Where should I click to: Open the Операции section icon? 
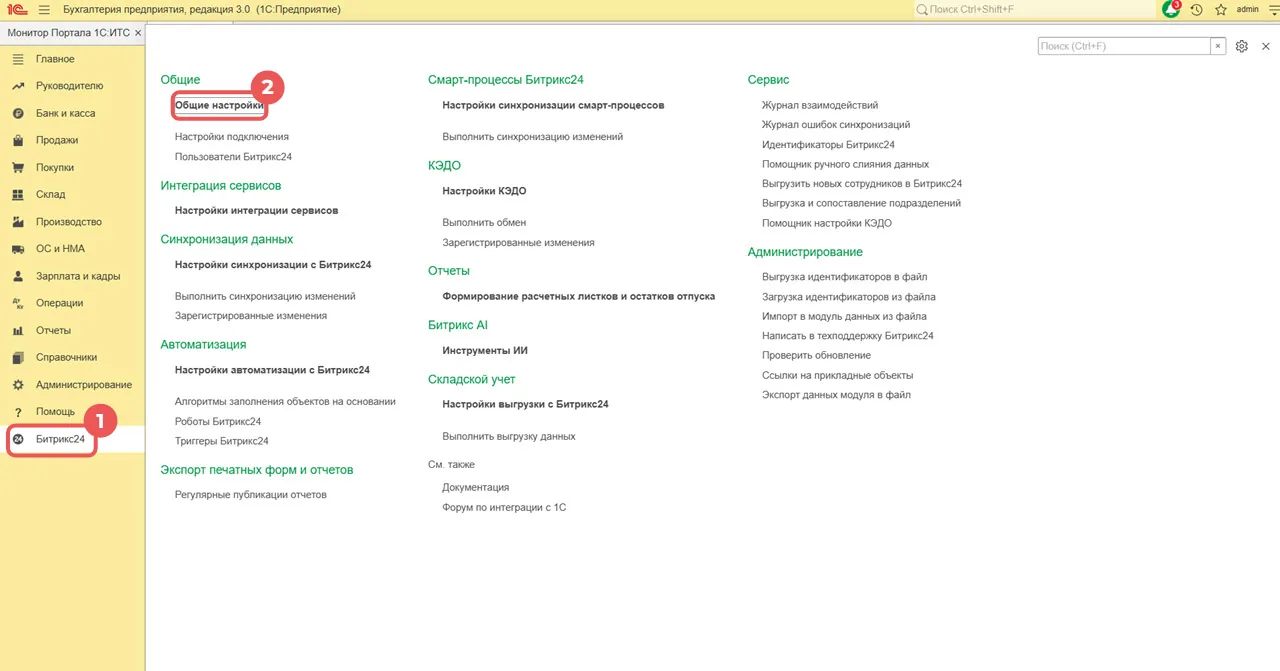[x=18, y=303]
